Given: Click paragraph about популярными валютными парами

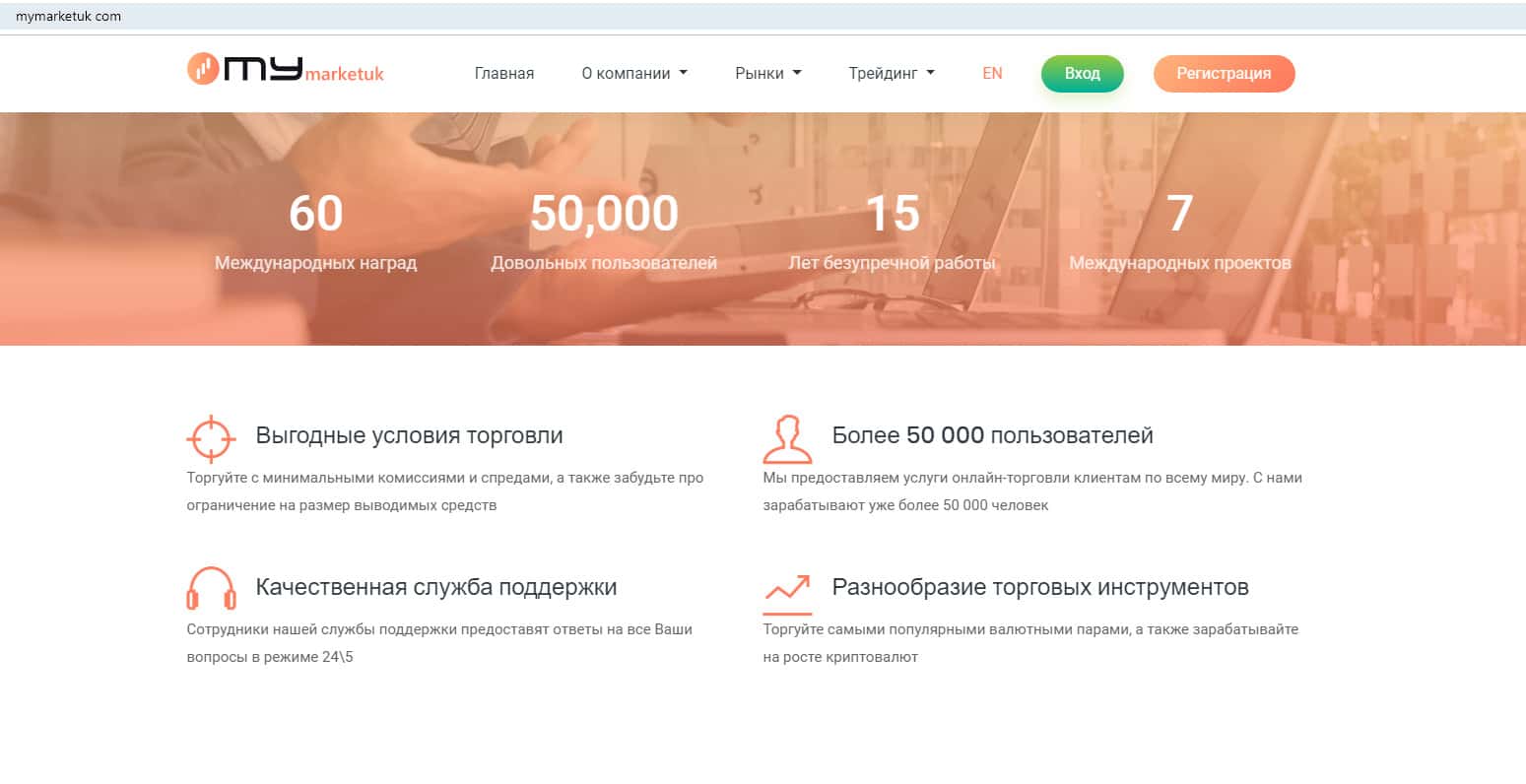Looking at the screenshot, I should coord(1030,643).
